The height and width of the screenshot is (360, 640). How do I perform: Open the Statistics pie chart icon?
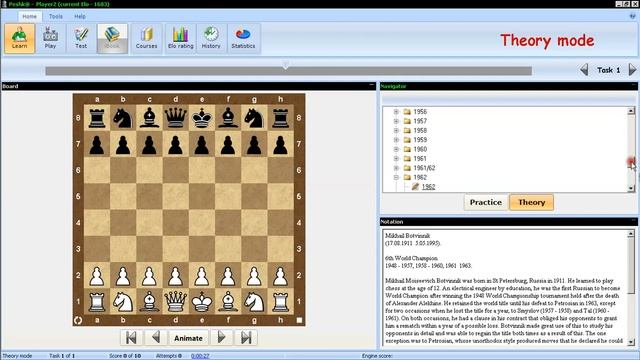coord(243,38)
